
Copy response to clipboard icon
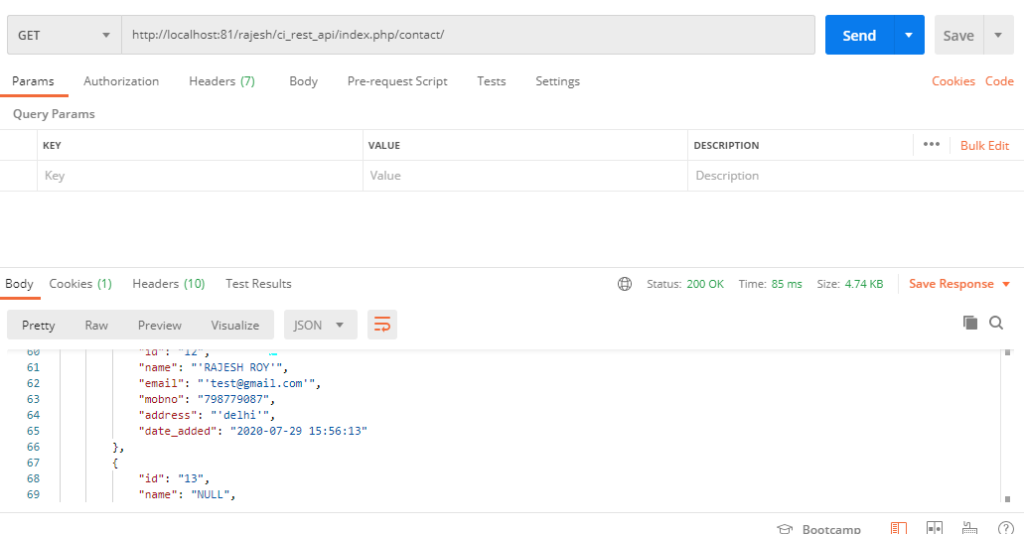point(970,322)
